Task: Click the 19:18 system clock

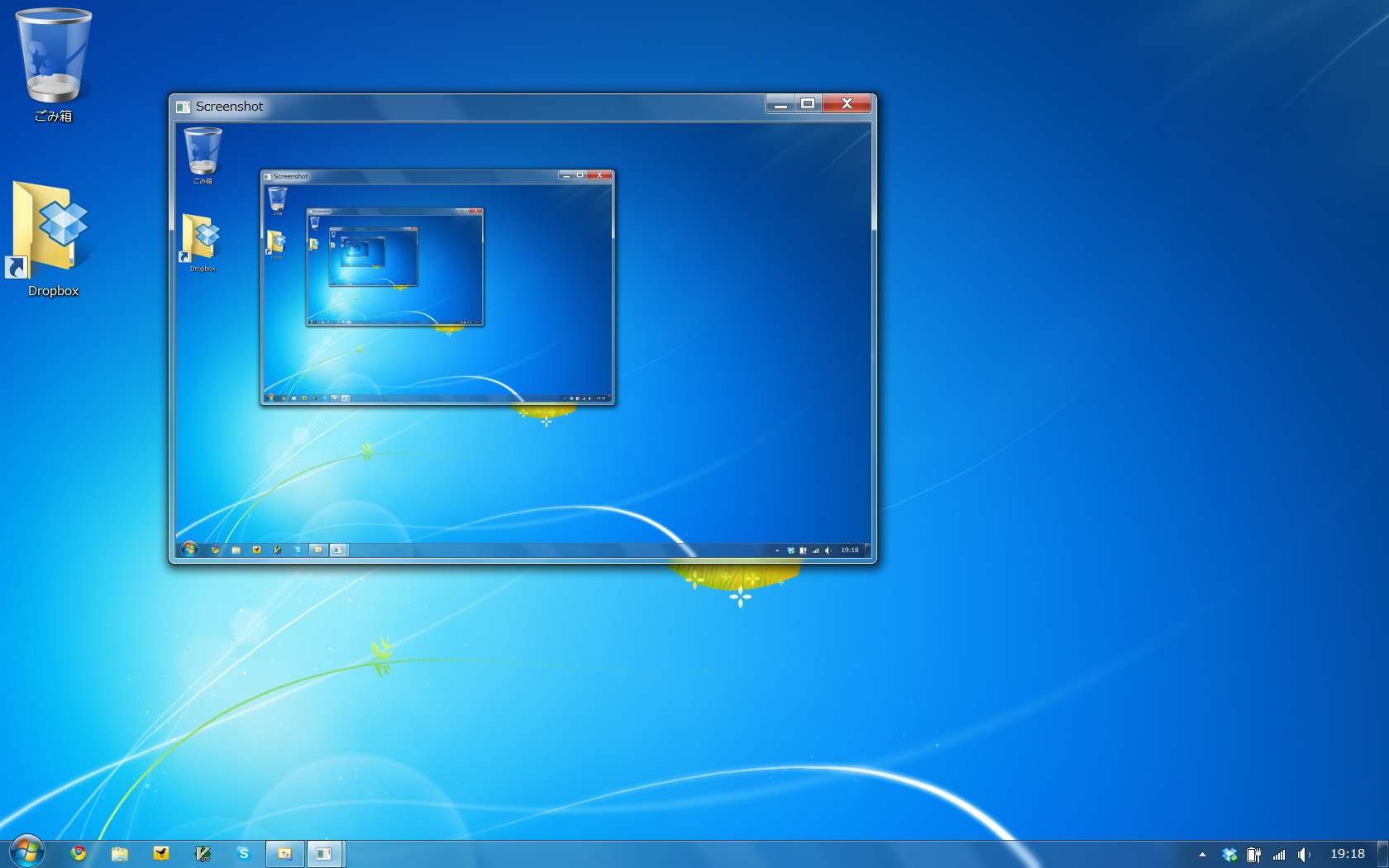Action: [1347, 854]
